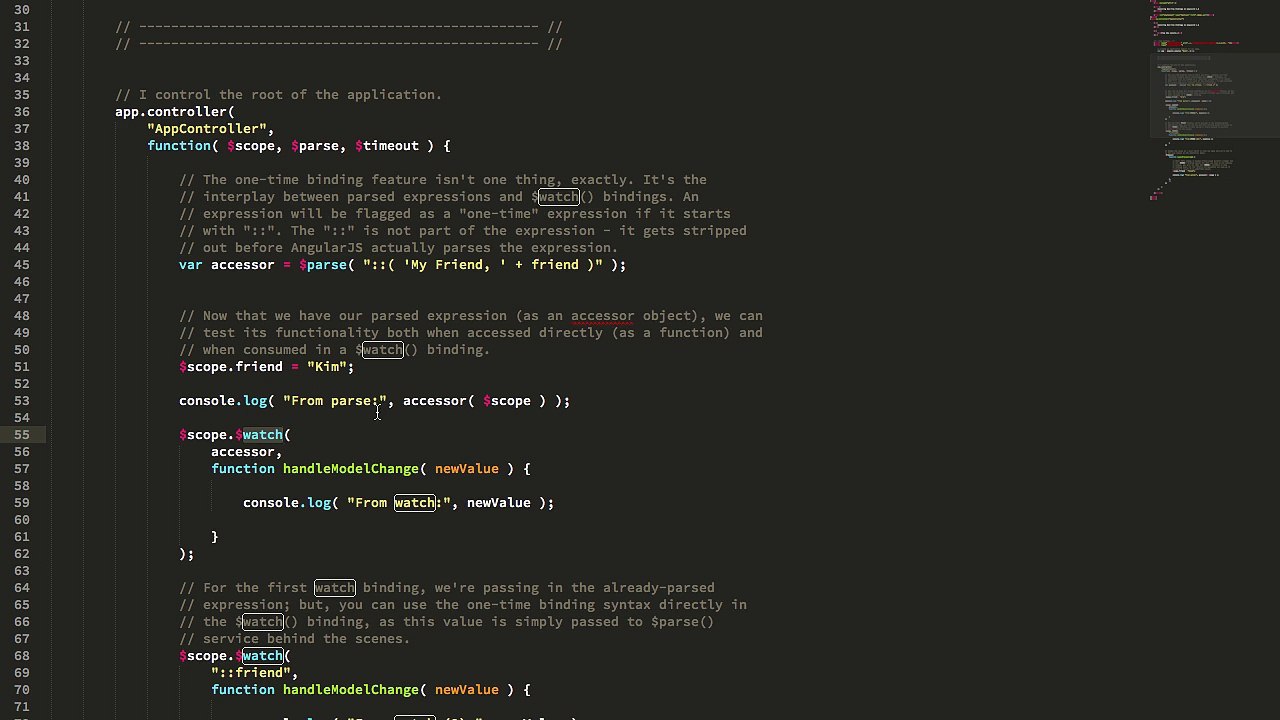Click the "AppController" string
Image resolution: width=1280 pixels, height=720 pixels.
pos(207,129)
